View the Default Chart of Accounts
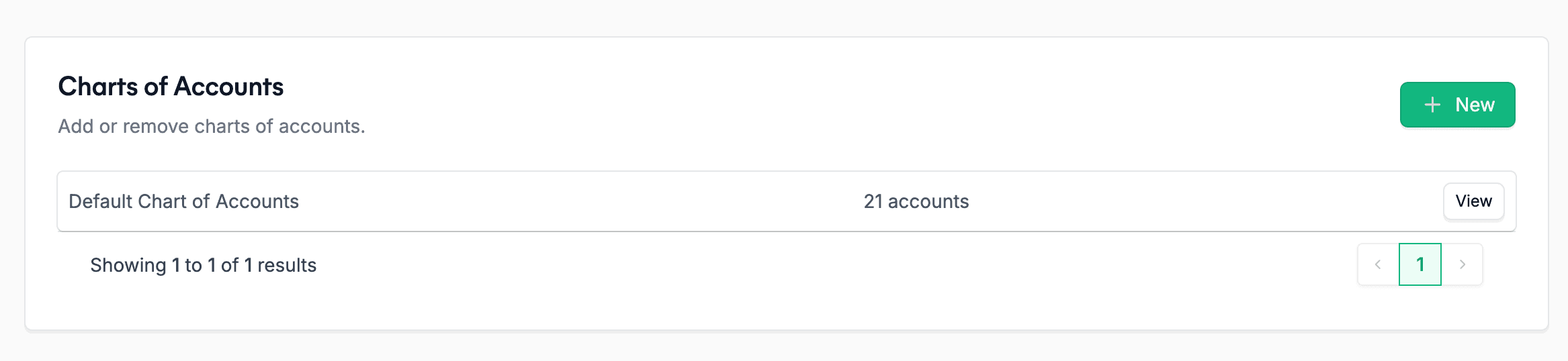This screenshot has height=361, width=1568. [1473, 201]
